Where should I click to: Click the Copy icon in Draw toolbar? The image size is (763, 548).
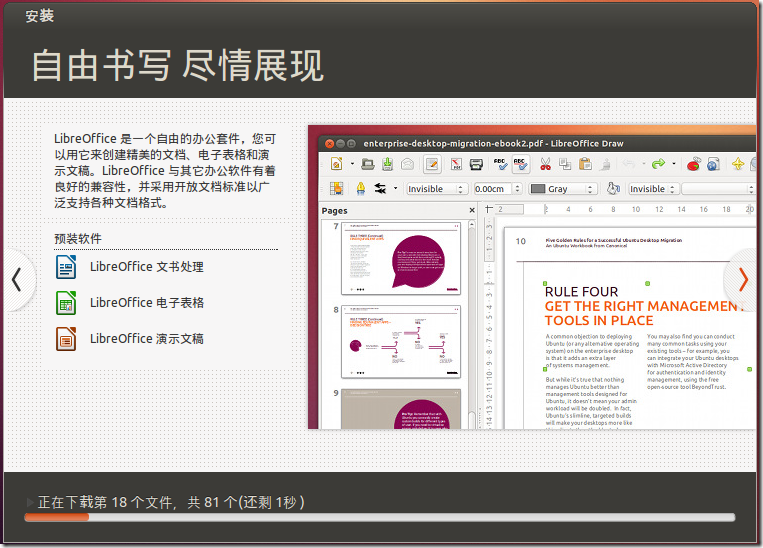[x=565, y=164]
